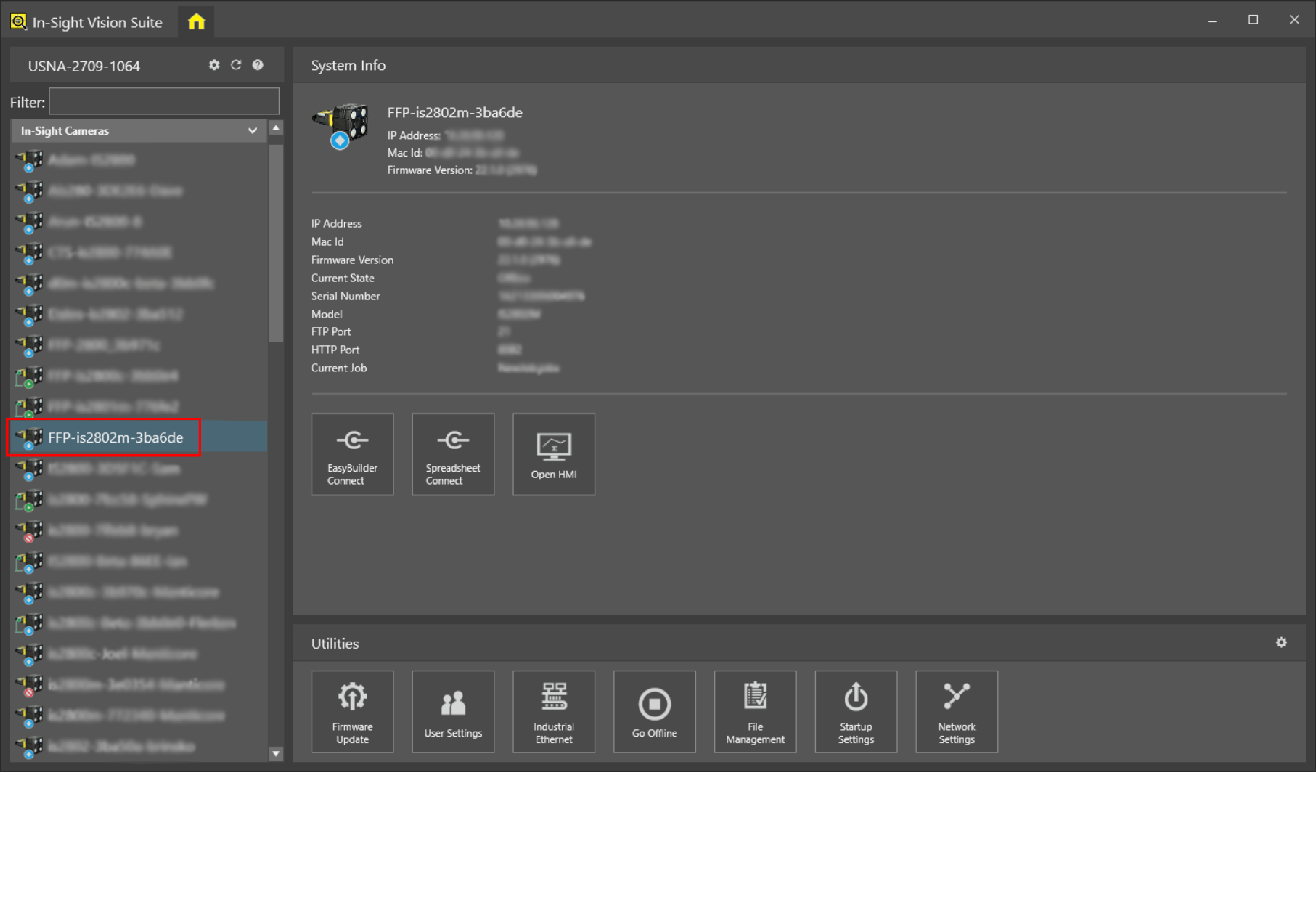The height and width of the screenshot is (898, 1316).
Task: Select FFP-is2802m-3ba6de camera in list
Action: click(x=116, y=437)
